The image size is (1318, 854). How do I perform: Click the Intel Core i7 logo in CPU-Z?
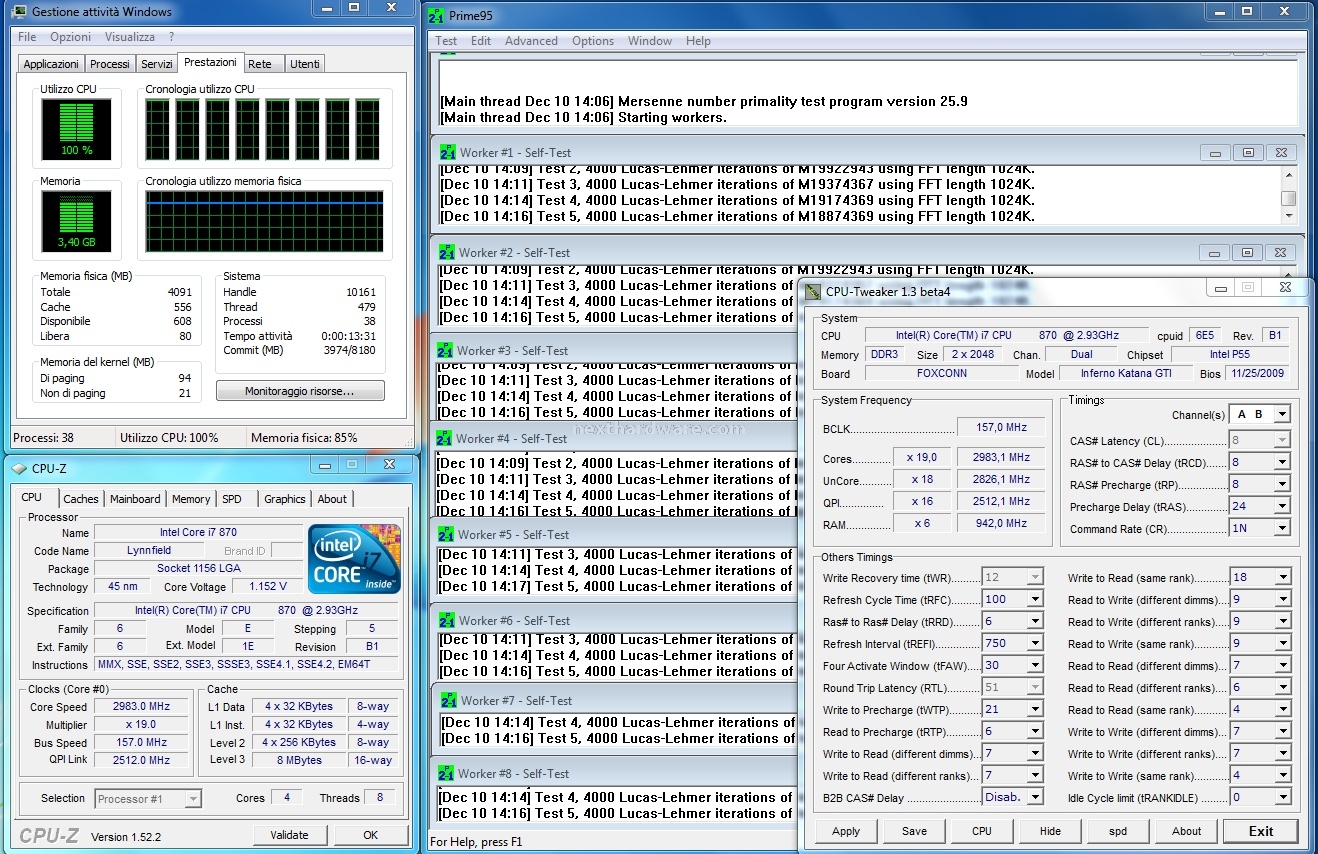355,558
